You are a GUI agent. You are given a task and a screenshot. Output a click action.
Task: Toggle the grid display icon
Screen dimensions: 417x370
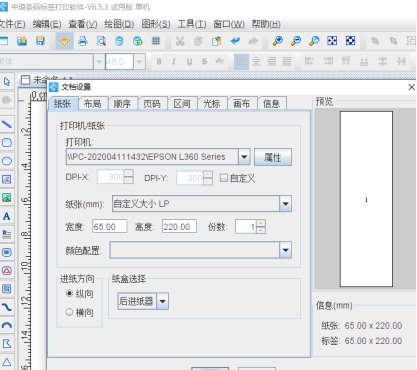tap(156, 41)
